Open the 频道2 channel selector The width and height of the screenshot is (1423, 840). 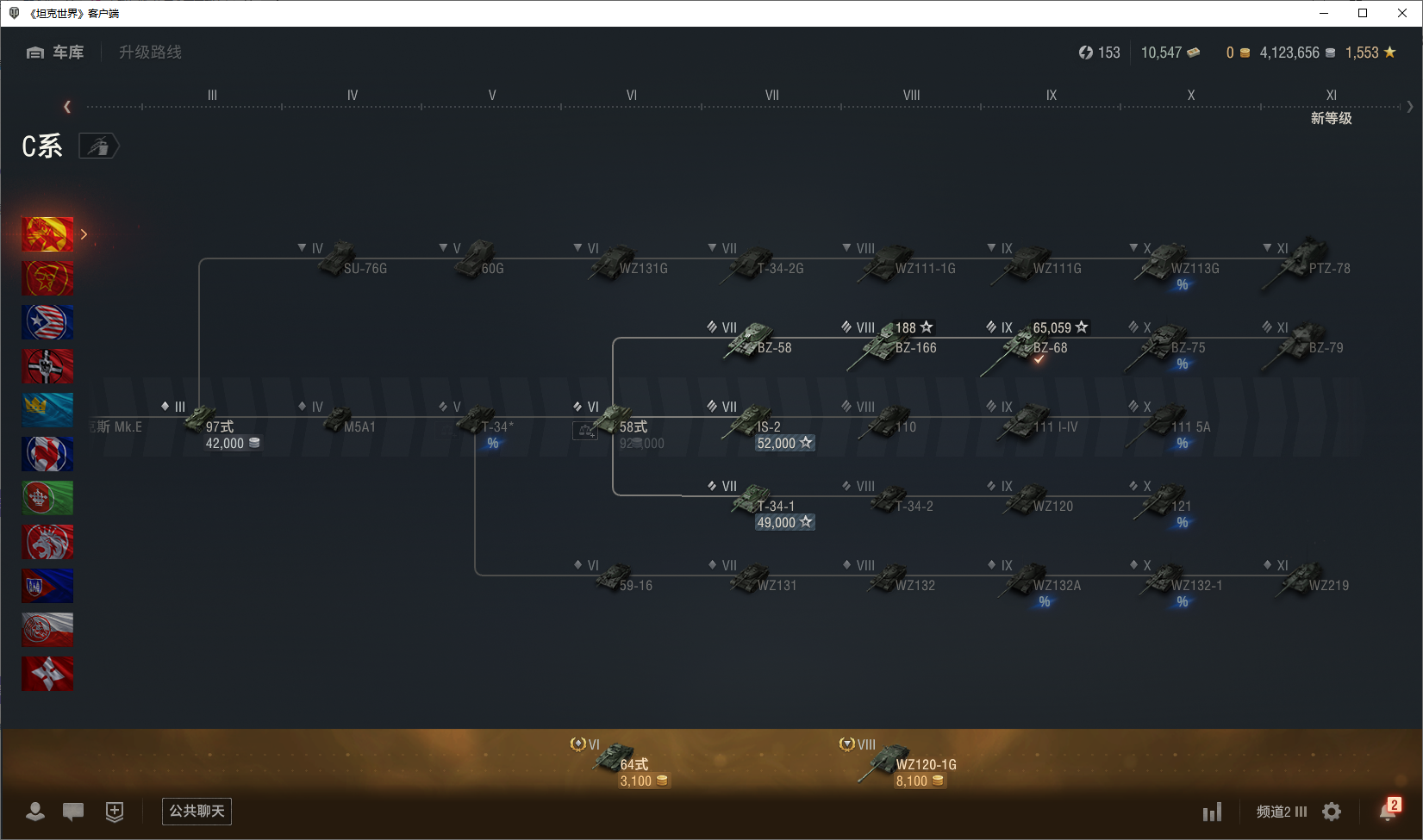[x=1282, y=812]
